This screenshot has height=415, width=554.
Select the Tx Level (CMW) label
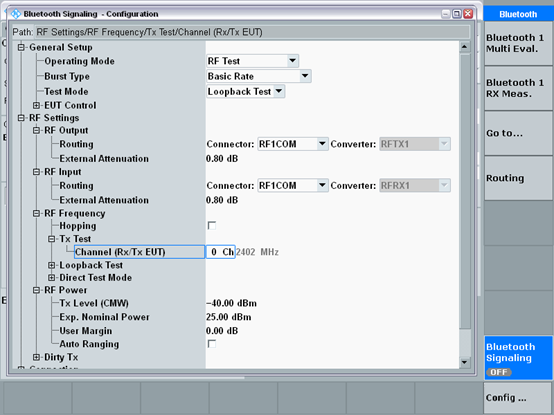(94, 303)
